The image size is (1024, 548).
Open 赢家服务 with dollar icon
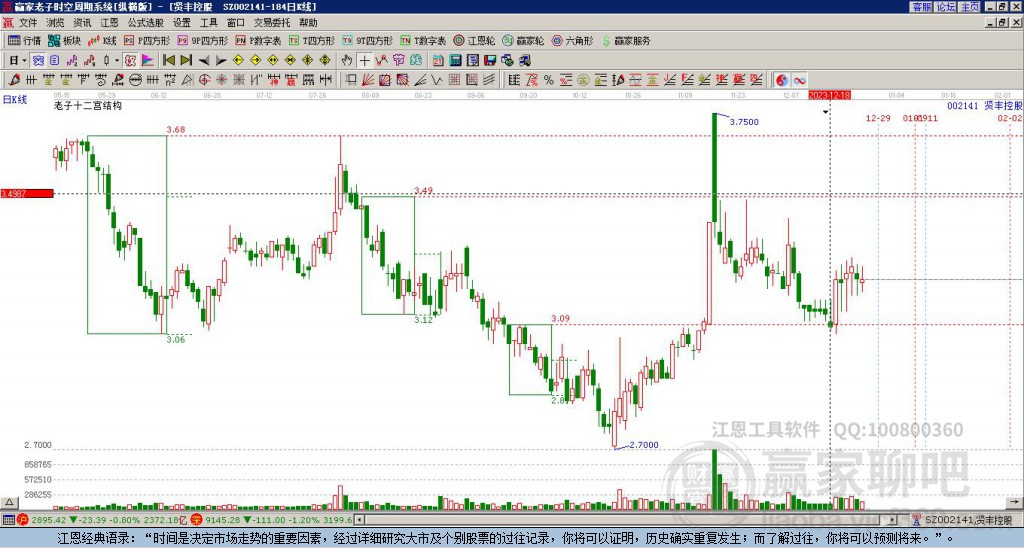[x=626, y=40]
